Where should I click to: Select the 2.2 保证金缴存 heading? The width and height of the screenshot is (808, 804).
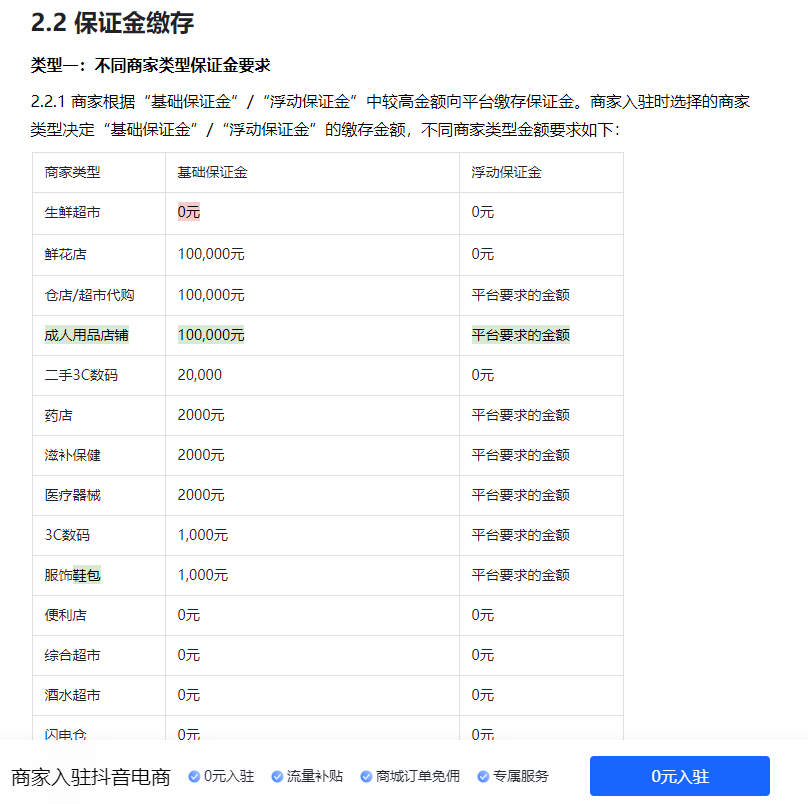(x=112, y=23)
